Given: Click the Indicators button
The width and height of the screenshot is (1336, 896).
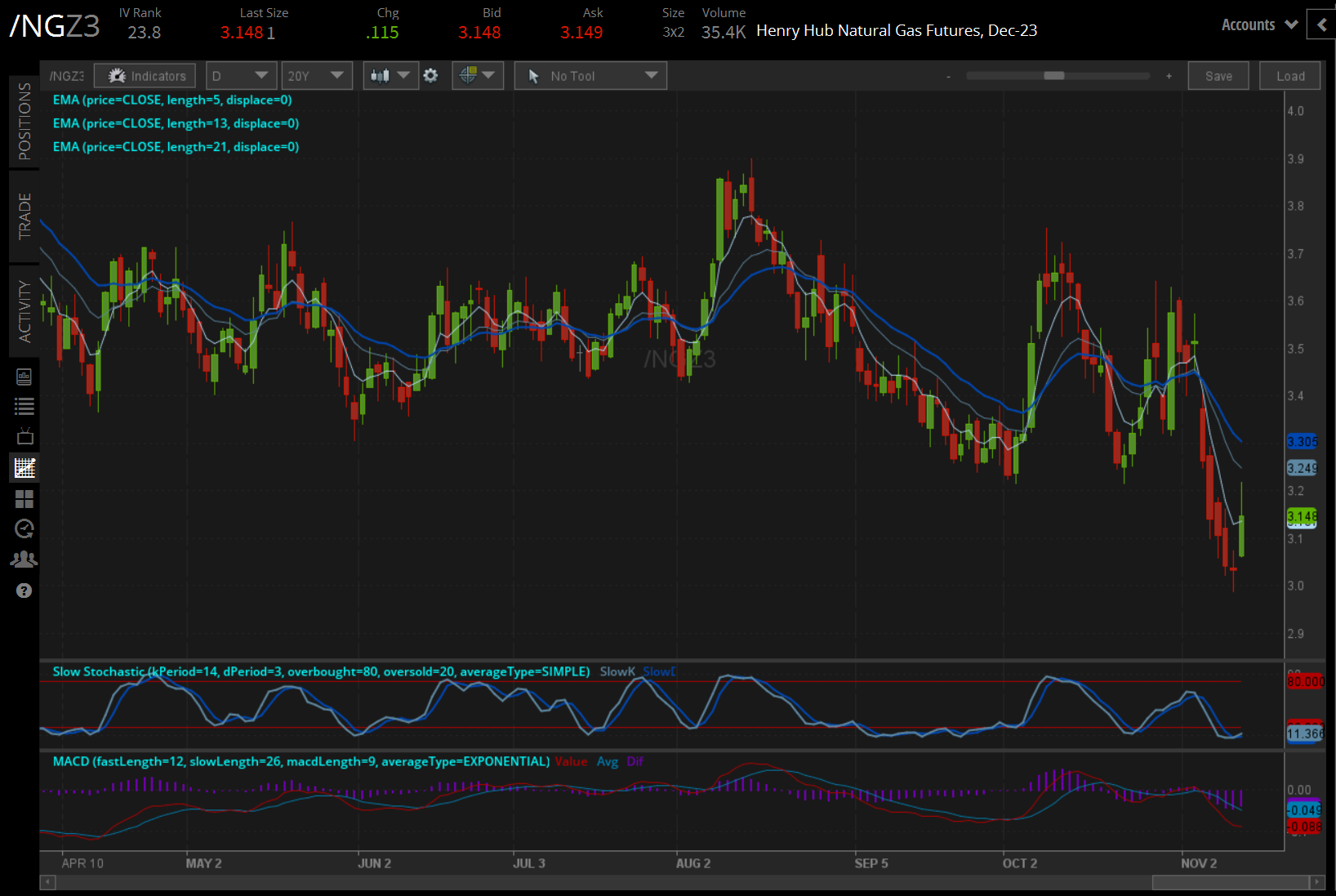Looking at the screenshot, I should click(x=145, y=76).
